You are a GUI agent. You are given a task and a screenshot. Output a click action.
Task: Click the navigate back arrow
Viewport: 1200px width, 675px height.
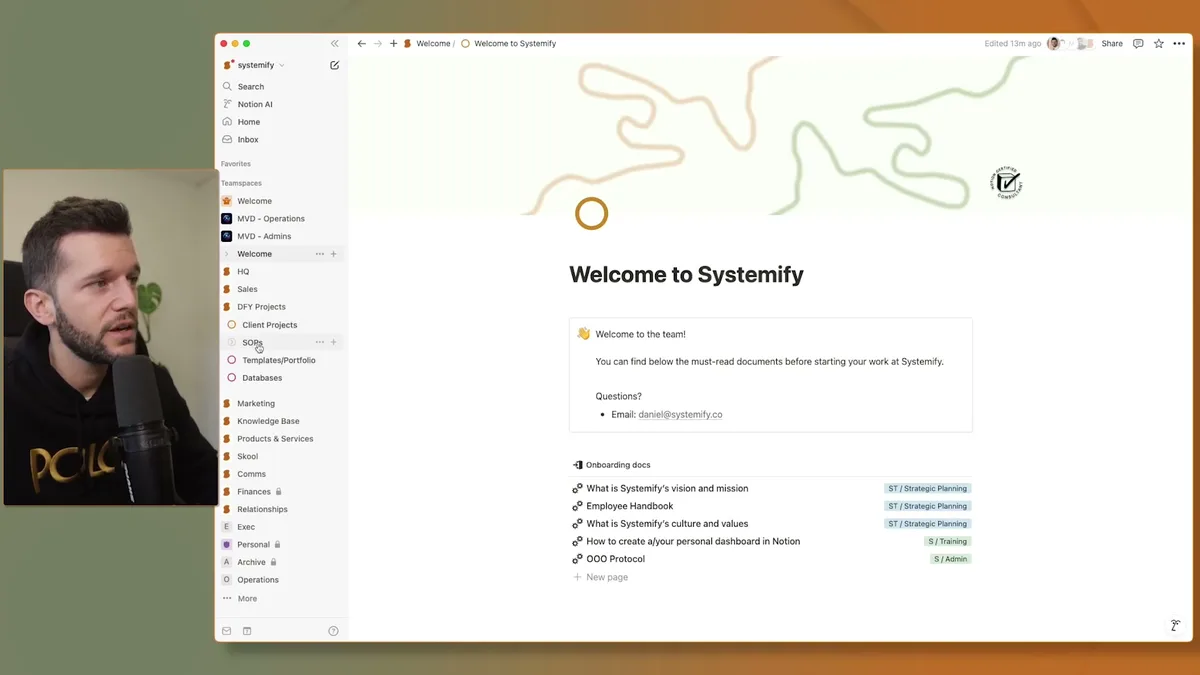pyautogui.click(x=361, y=43)
